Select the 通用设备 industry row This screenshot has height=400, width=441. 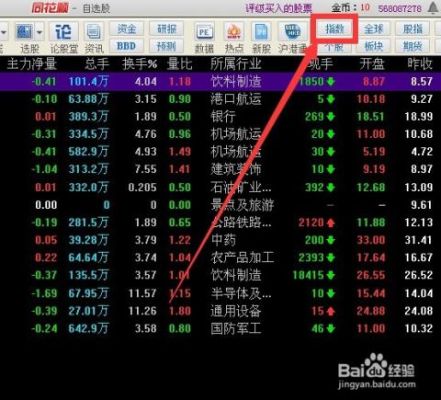(x=220, y=311)
